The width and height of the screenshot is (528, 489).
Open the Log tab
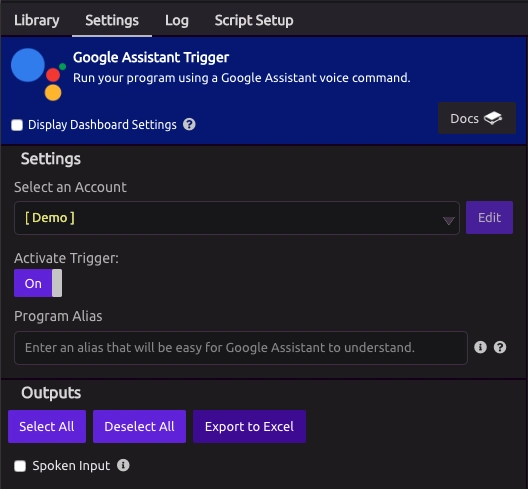177,20
